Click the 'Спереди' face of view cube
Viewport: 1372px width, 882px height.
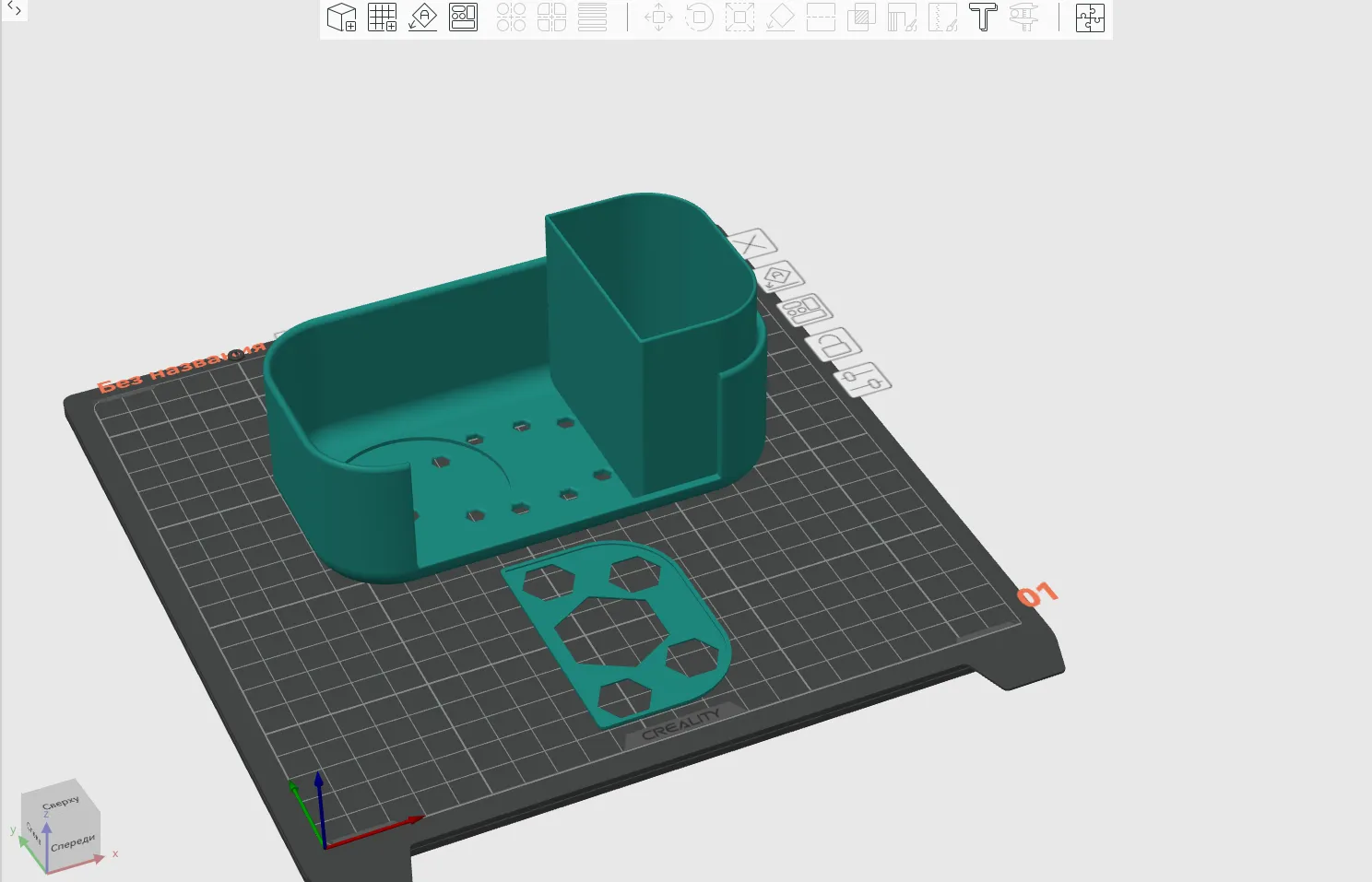(x=74, y=842)
